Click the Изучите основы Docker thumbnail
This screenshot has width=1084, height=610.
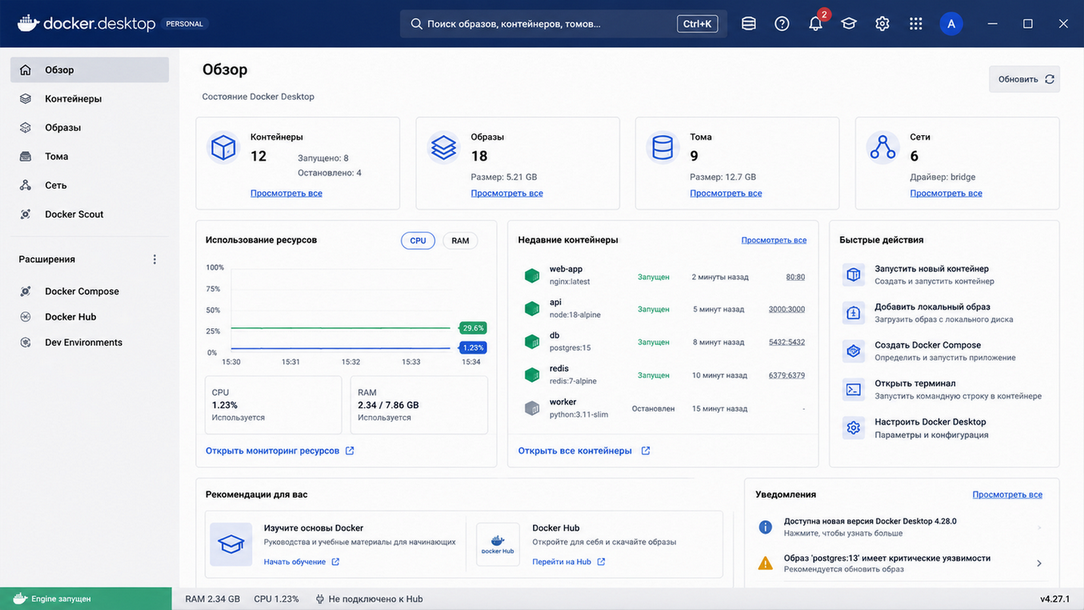[231, 544]
